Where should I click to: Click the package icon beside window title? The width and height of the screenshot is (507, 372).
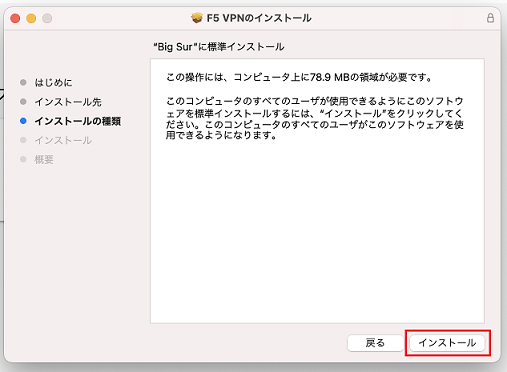pyautogui.click(x=197, y=18)
